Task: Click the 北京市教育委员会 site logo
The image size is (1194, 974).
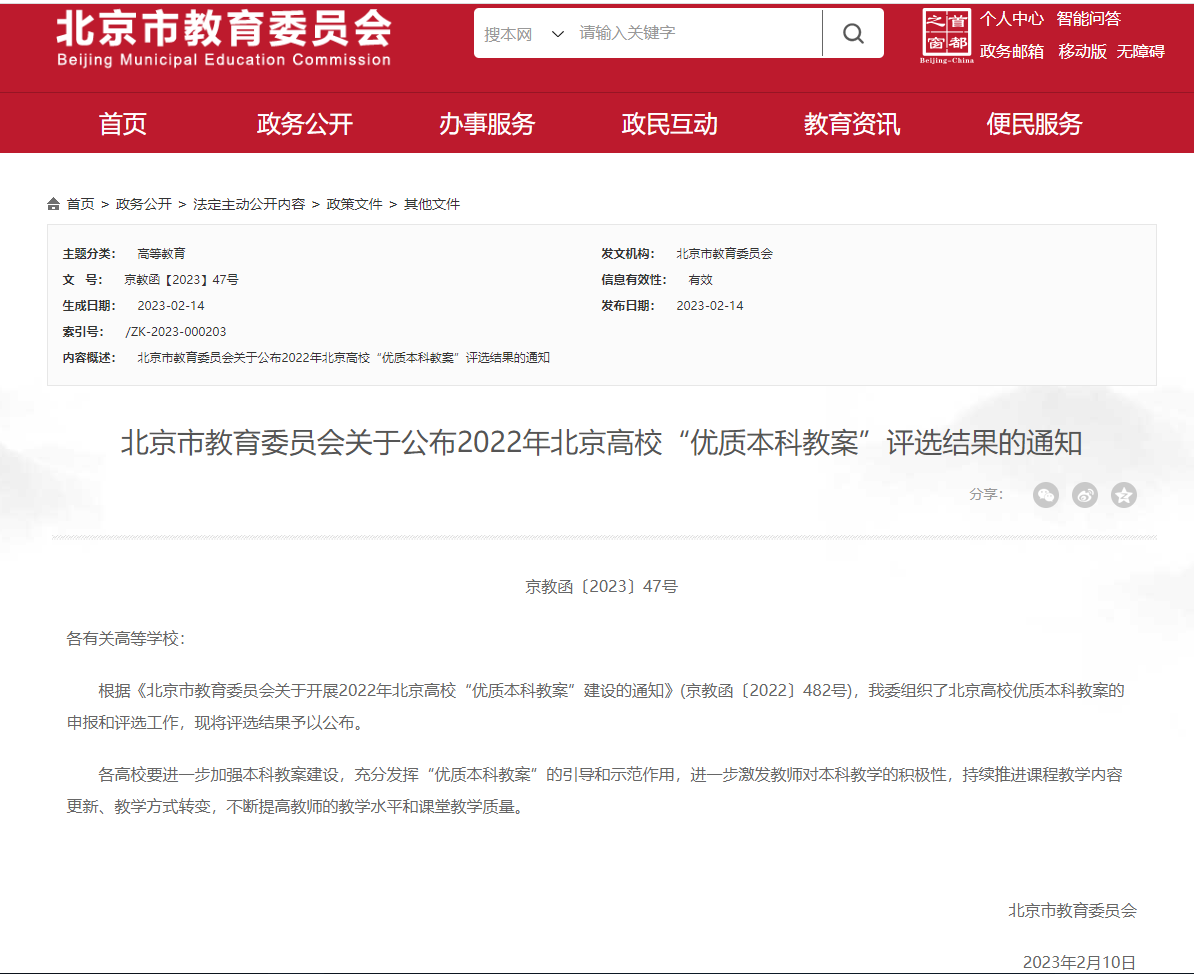Action: pyautogui.click(x=224, y=39)
